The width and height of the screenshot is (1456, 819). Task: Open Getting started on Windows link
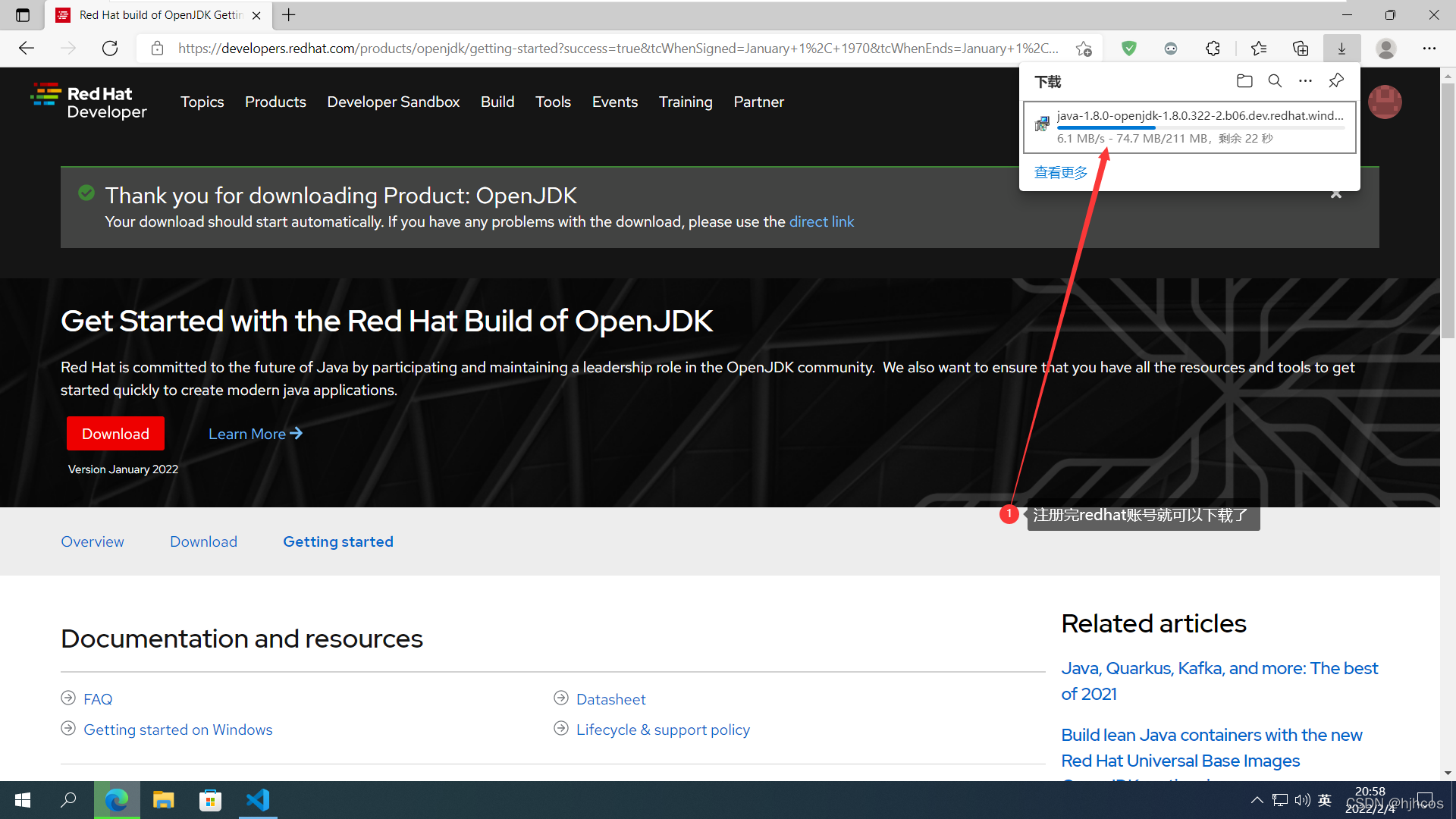pyautogui.click(x=178, y=730)
